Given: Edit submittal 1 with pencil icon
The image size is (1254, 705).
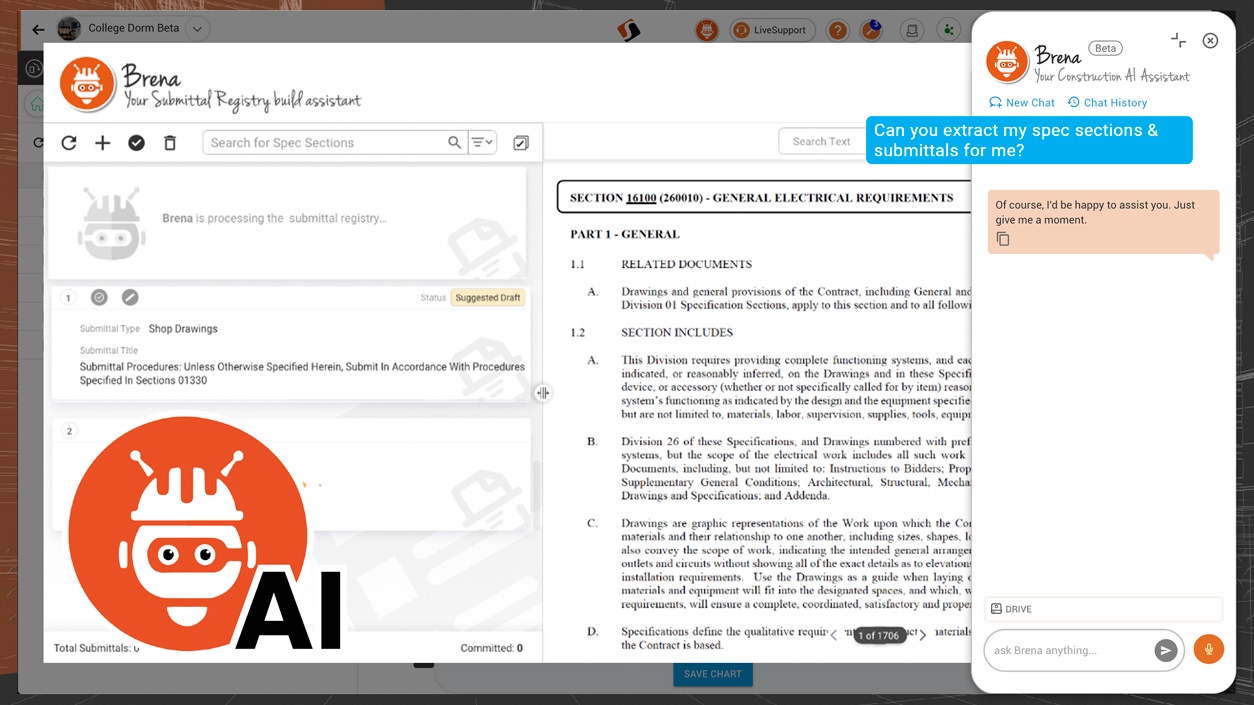Looking at the screenshot, I should tap(130, 297).
